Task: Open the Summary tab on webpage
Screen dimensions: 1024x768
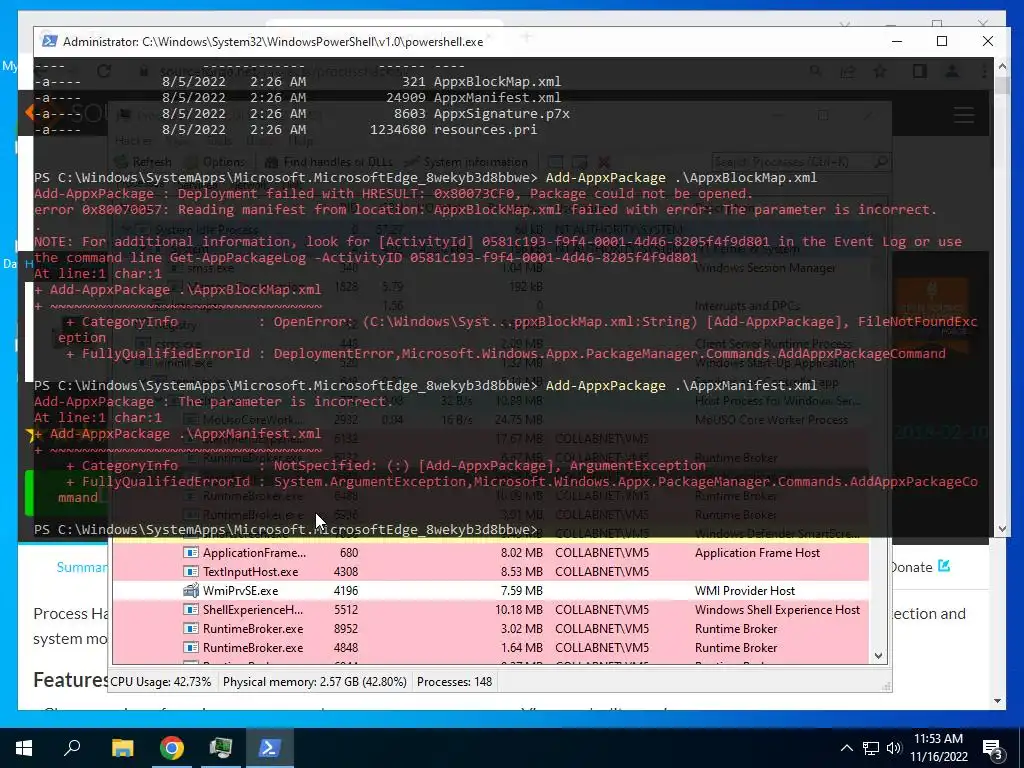Action: (82, 567)
